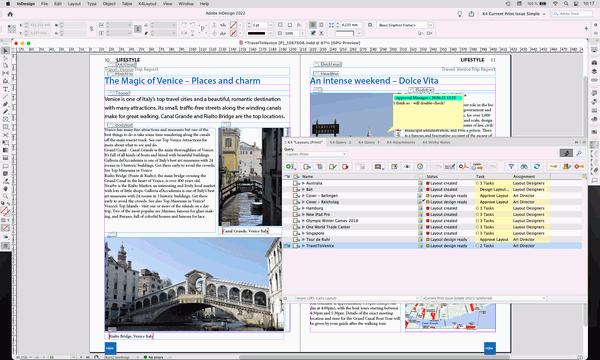Expand the Australia layout row
Image resolution: width=600 pixels, height=360 pixels.
(x=303, y=183)
